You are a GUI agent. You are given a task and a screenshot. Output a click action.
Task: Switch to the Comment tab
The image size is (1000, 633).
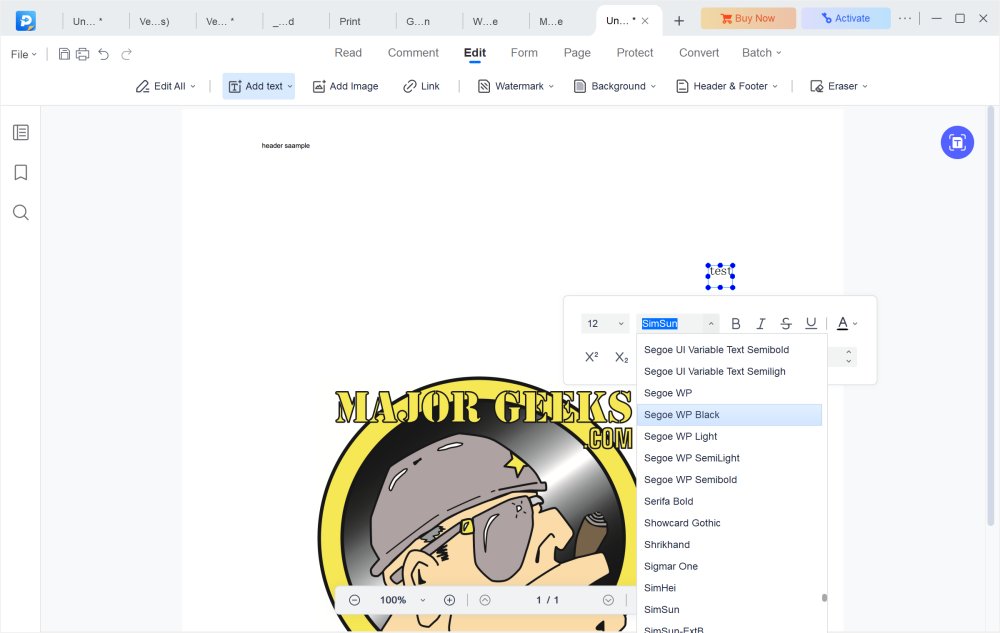pyautogui.click(x=413, y=53)
